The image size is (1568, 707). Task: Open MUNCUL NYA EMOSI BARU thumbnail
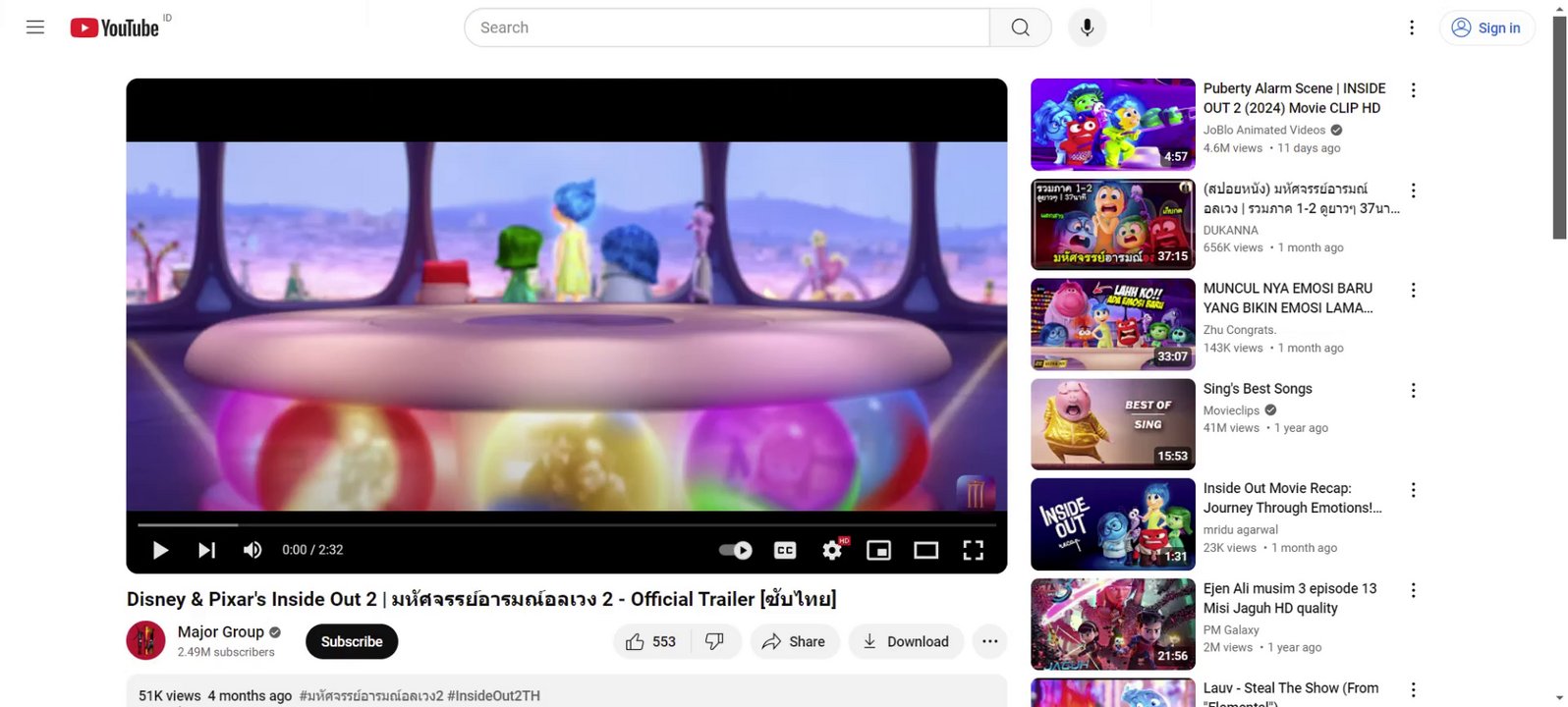(x=1113, y=325)
